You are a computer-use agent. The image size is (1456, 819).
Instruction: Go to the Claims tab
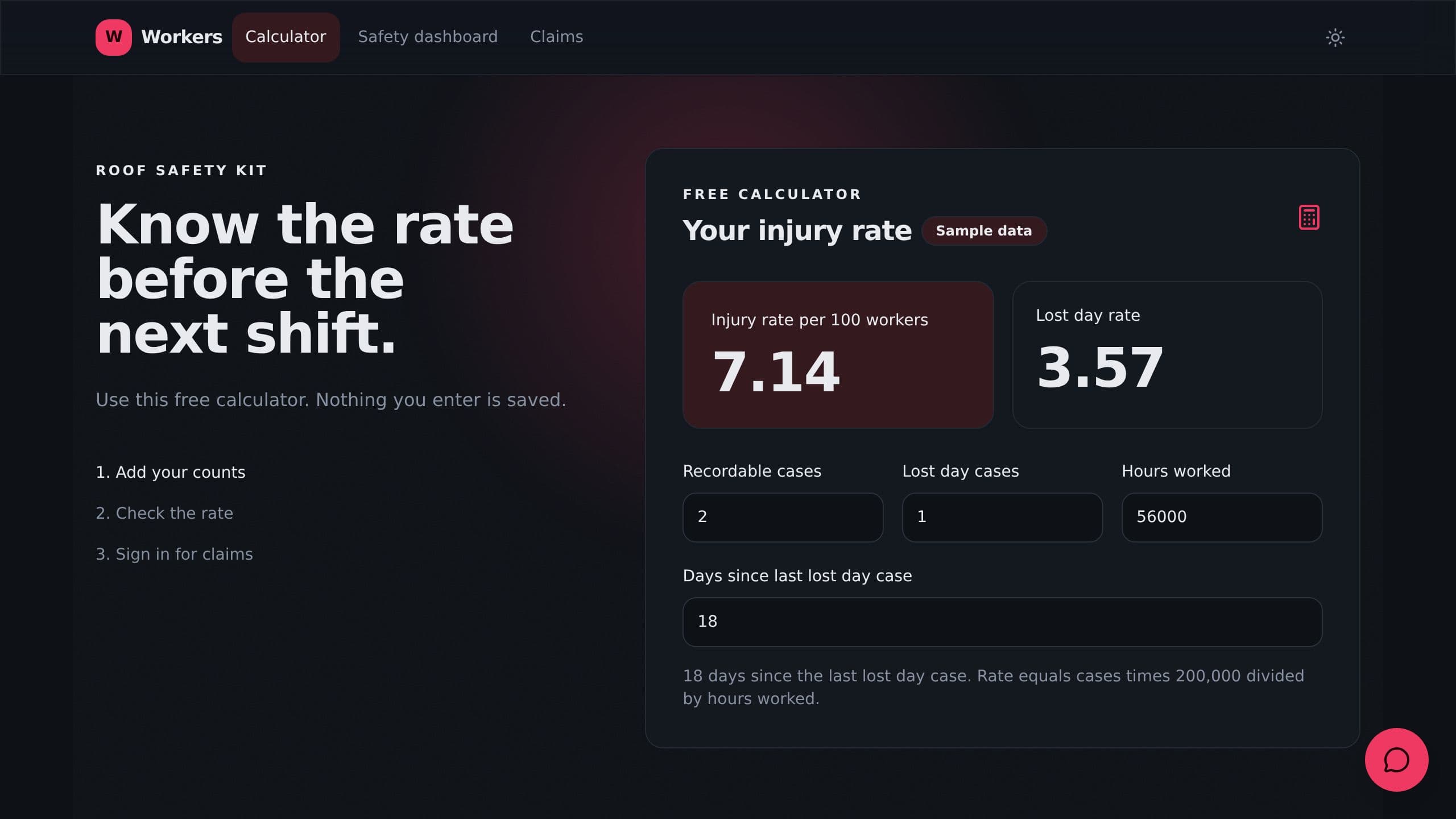556,38
